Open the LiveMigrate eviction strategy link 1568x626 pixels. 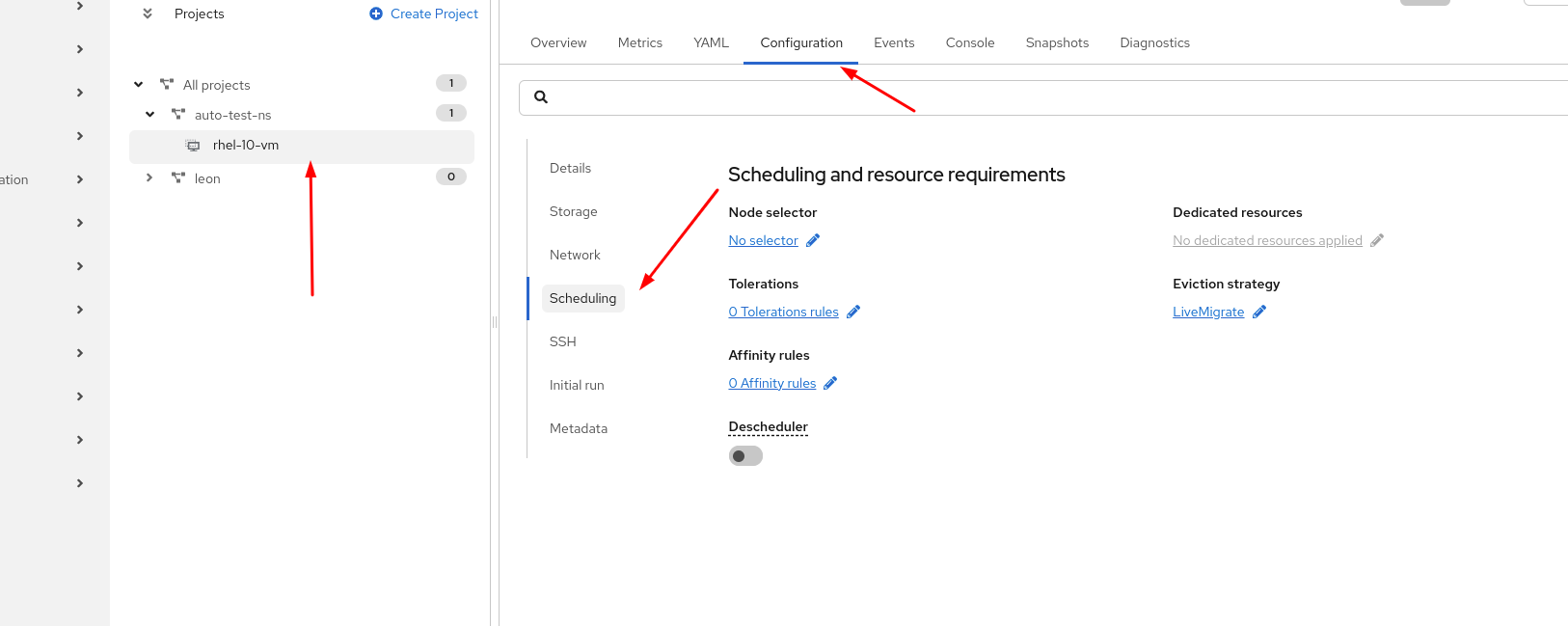(1208, 312)
